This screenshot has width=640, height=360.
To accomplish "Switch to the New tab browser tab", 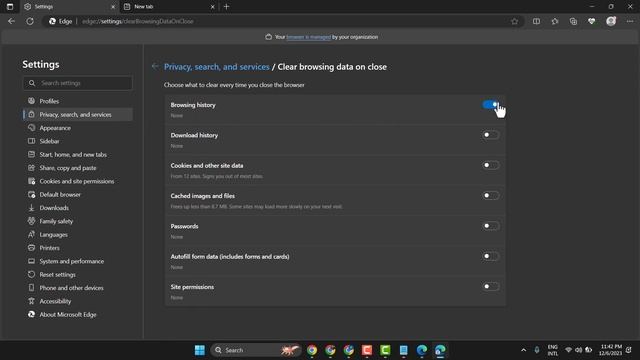I will (x=169, y=7).
